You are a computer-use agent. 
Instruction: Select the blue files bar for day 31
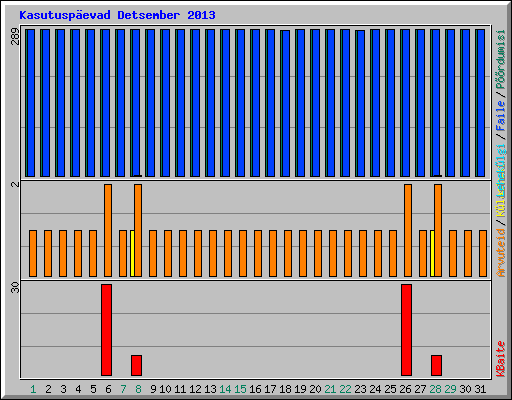481,103
